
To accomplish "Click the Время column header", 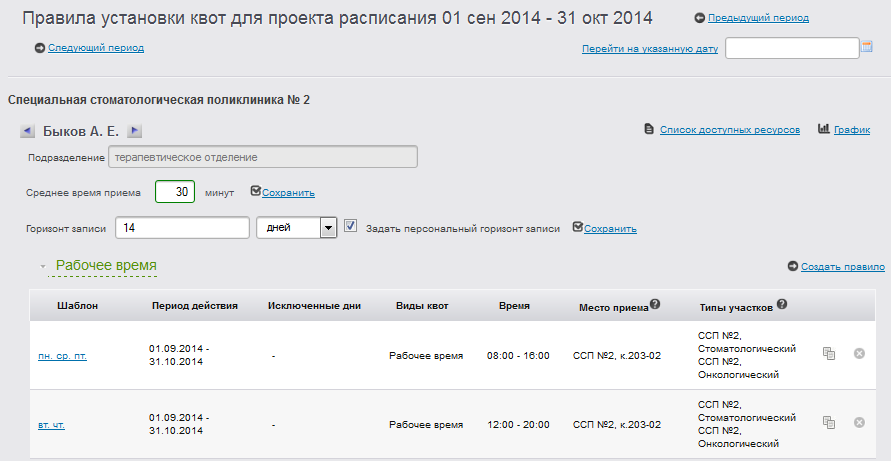I will click(x=514, y=306).
